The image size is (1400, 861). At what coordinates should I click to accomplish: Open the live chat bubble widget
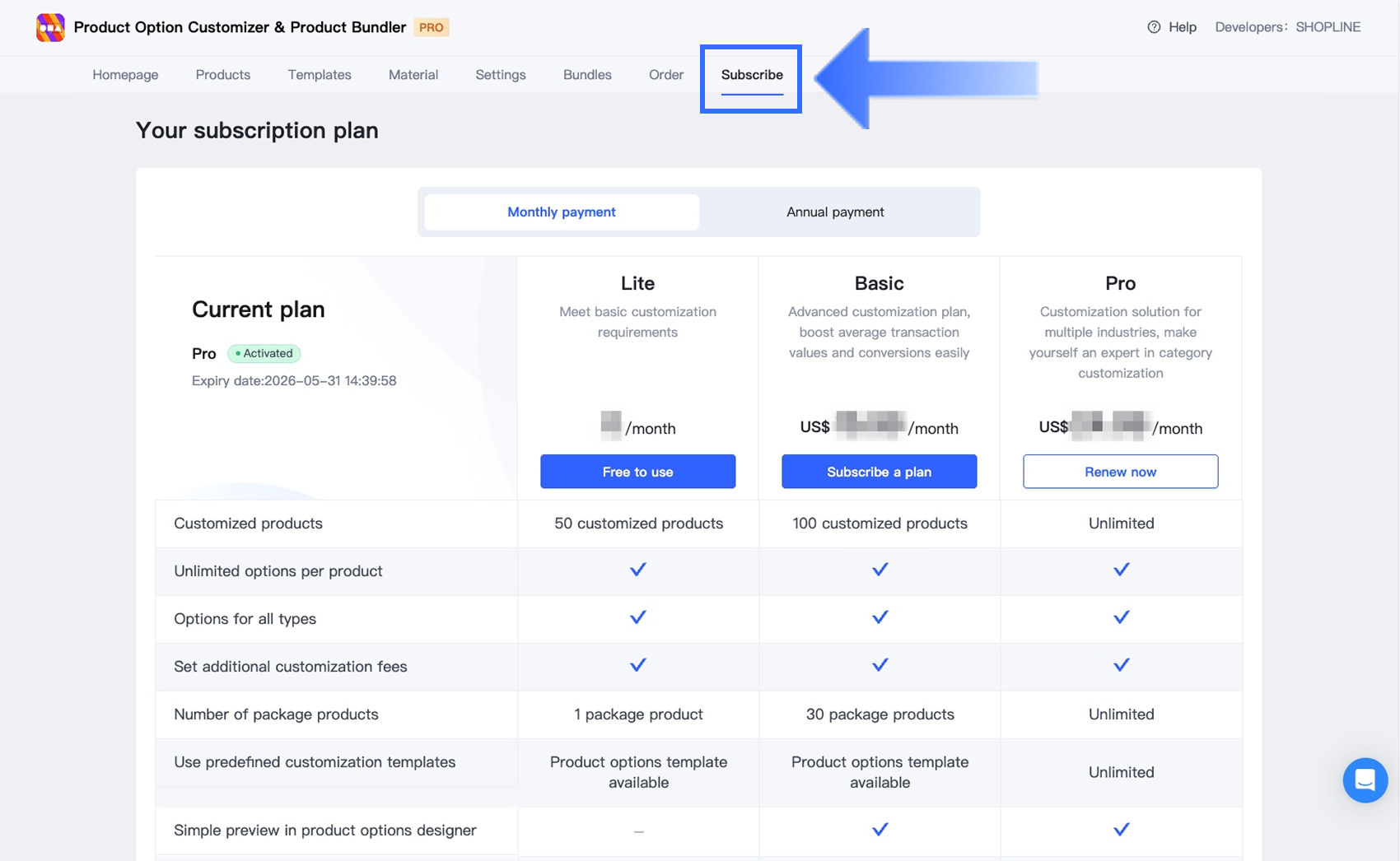tap(1365, 780)
